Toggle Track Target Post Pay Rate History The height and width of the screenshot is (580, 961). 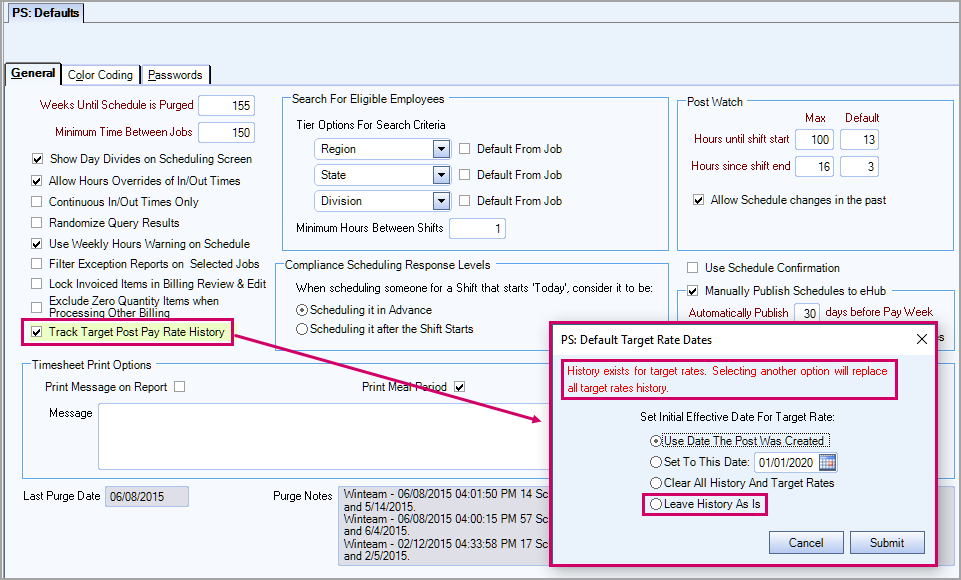38,331
